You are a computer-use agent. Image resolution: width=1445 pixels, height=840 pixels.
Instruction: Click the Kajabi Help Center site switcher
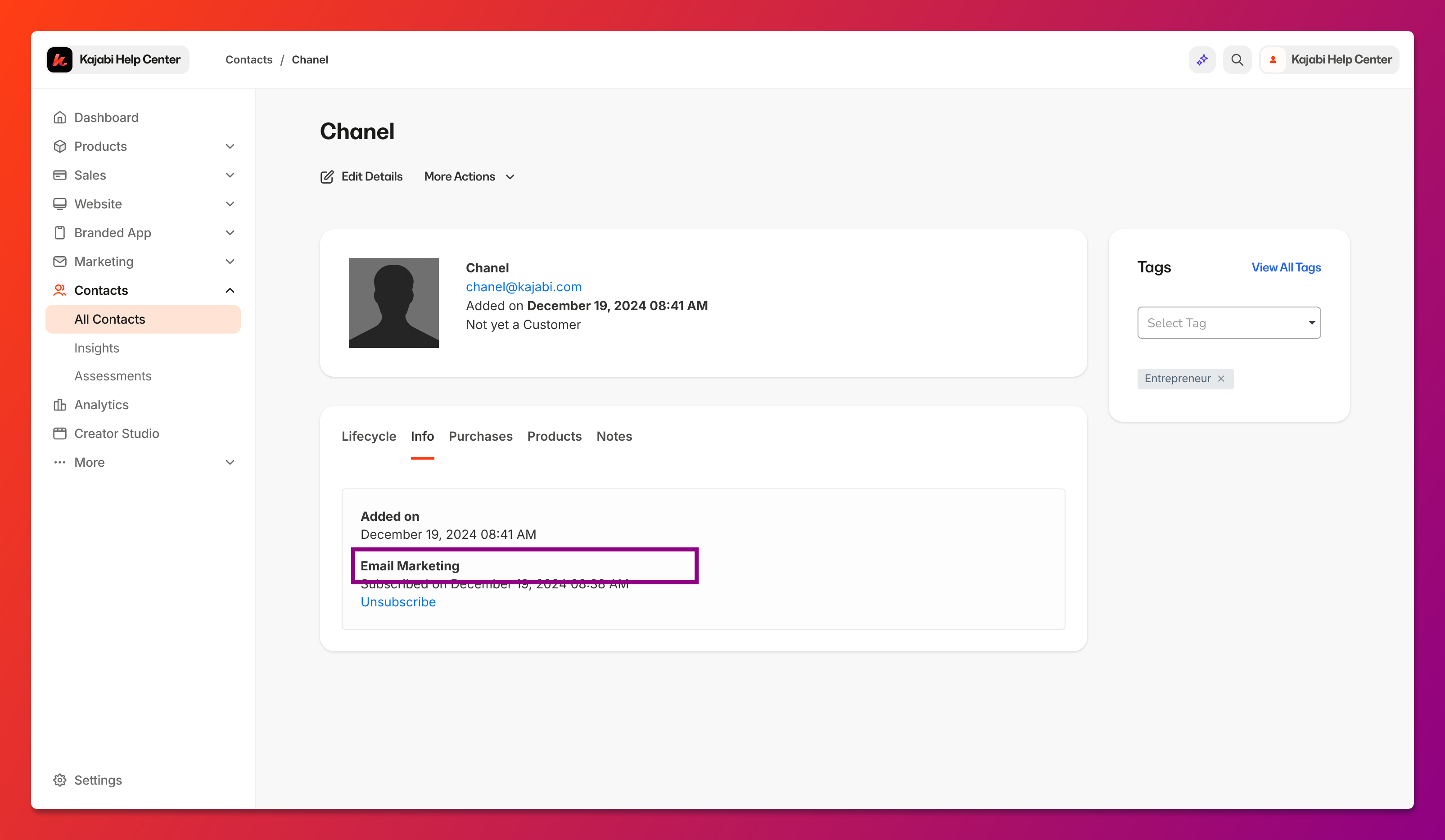(x=117, y=59)
